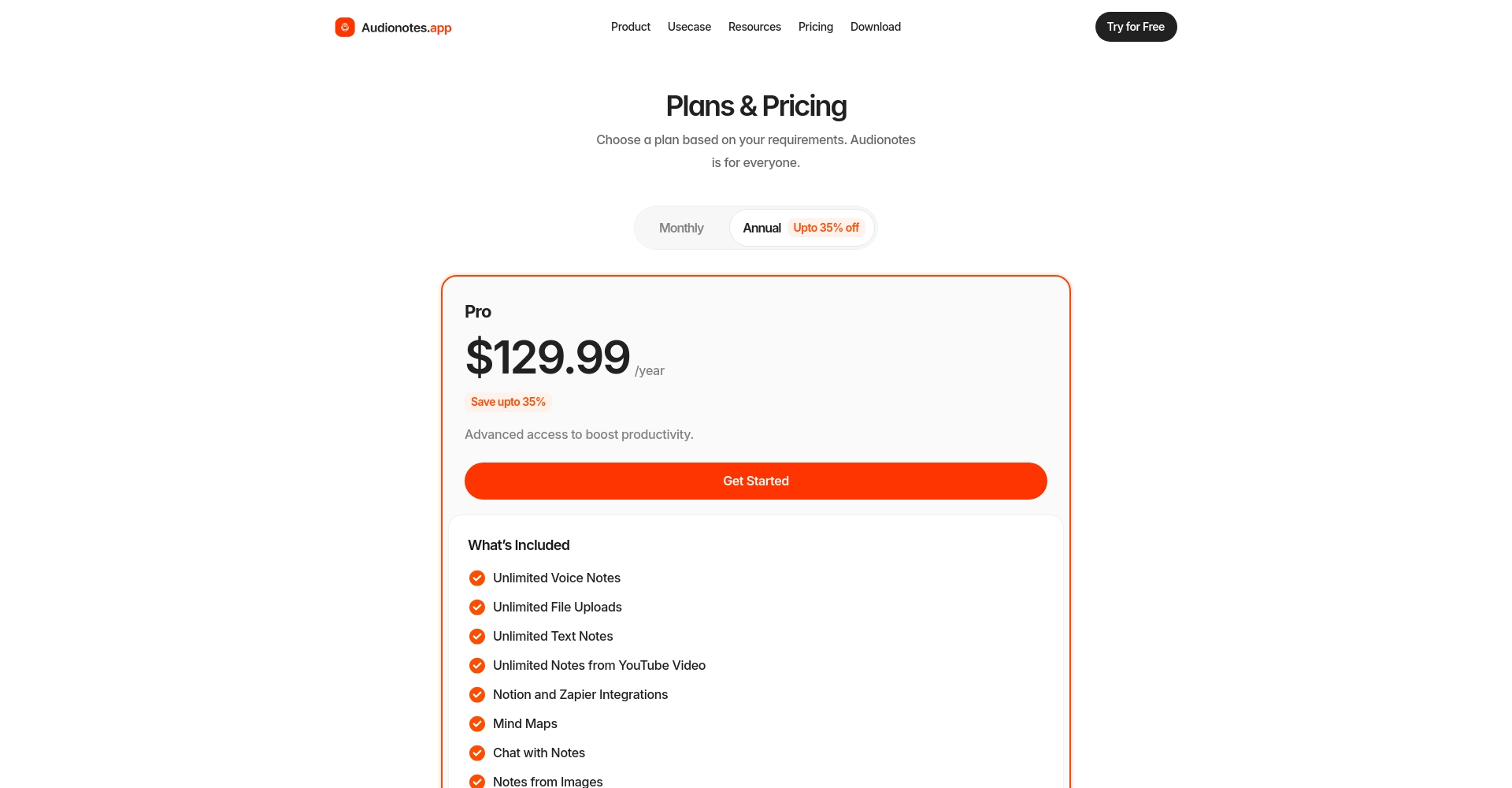This screenshot has height=788, width=1512.
Task: Open the Product navigation menu
Action: 631,27
